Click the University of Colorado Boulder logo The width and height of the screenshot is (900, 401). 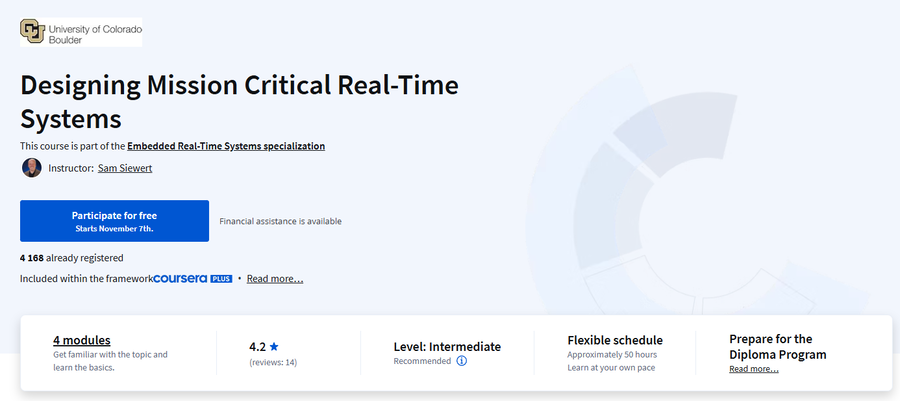[81, 32]
